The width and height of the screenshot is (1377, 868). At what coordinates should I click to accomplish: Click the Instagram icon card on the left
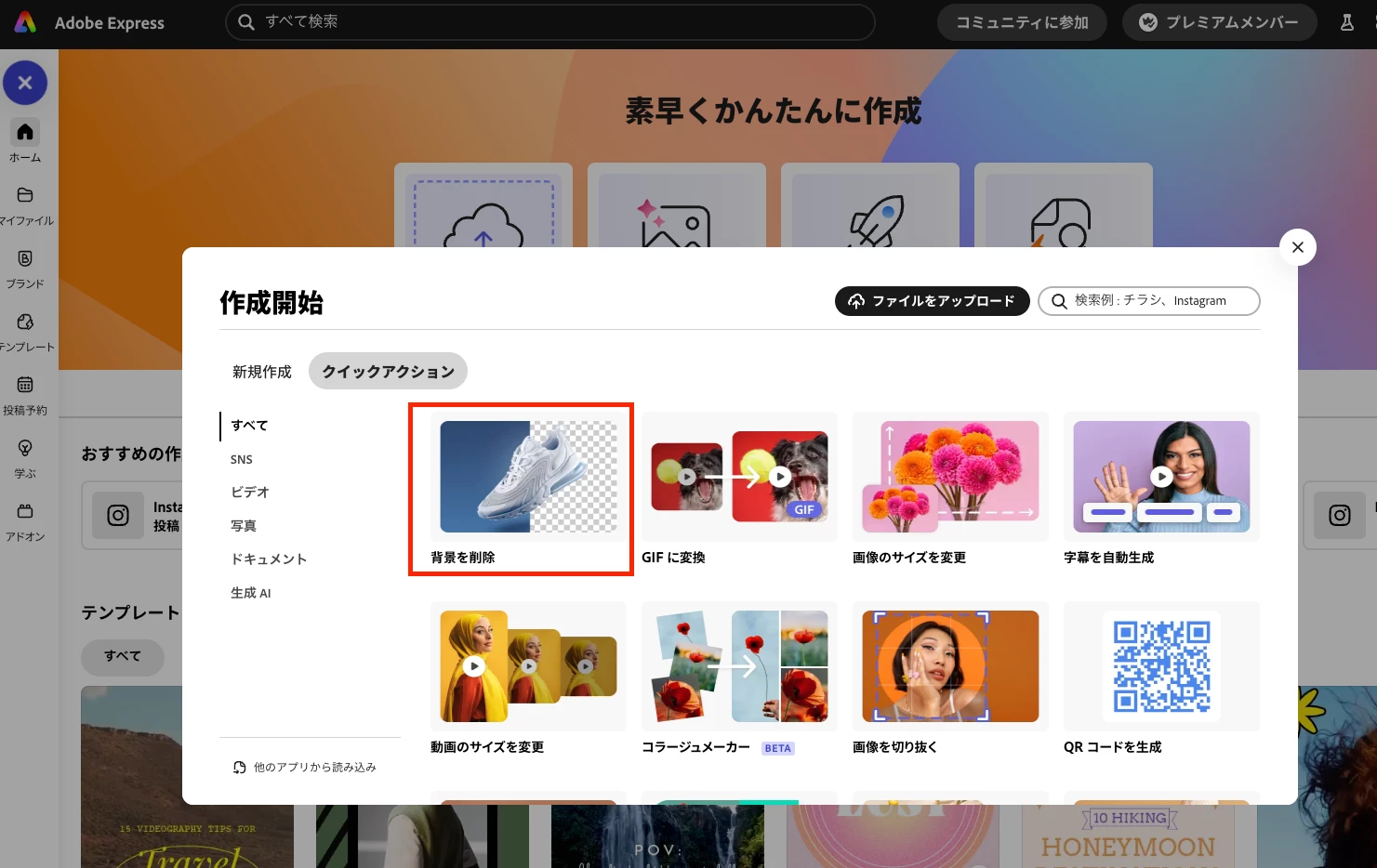tap(132, 515)
